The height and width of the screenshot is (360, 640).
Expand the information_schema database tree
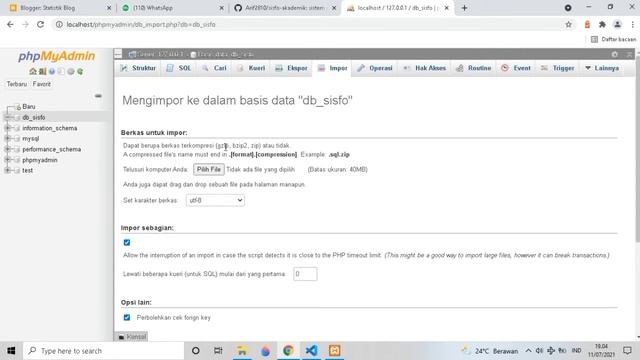7,128
